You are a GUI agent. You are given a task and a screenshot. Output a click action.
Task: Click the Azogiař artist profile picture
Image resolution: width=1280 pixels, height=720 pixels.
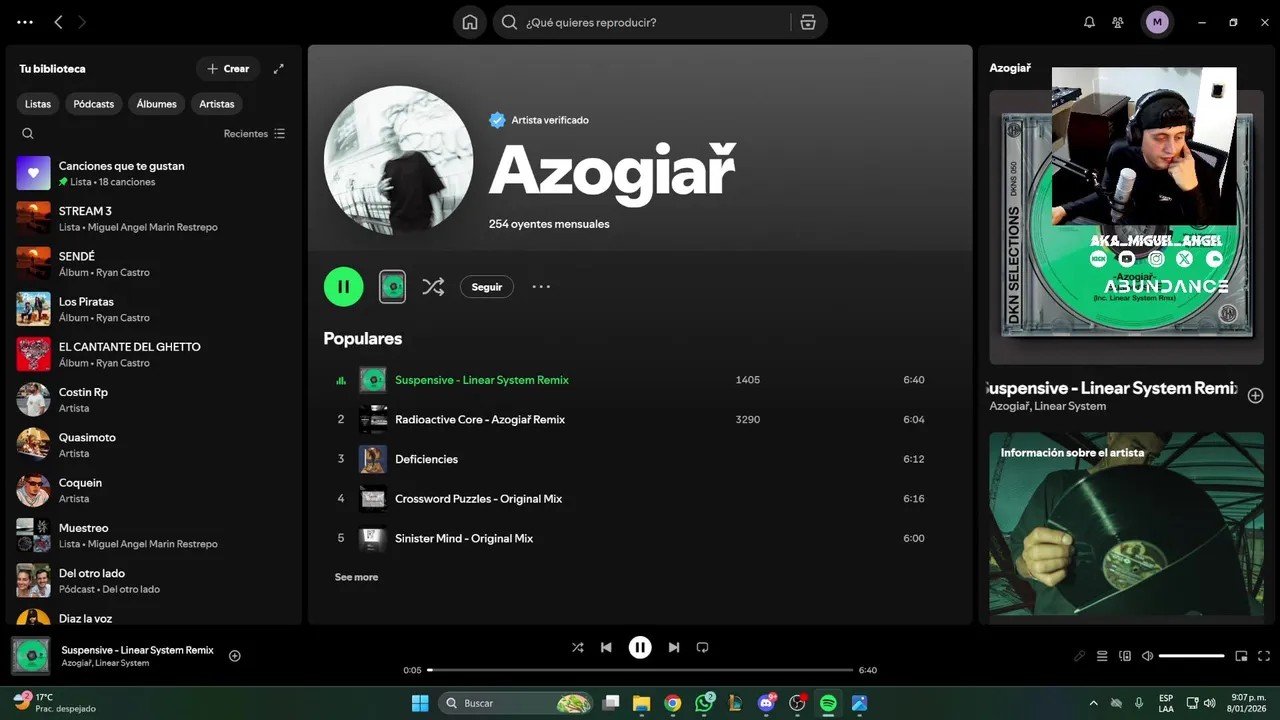(399, 160)
